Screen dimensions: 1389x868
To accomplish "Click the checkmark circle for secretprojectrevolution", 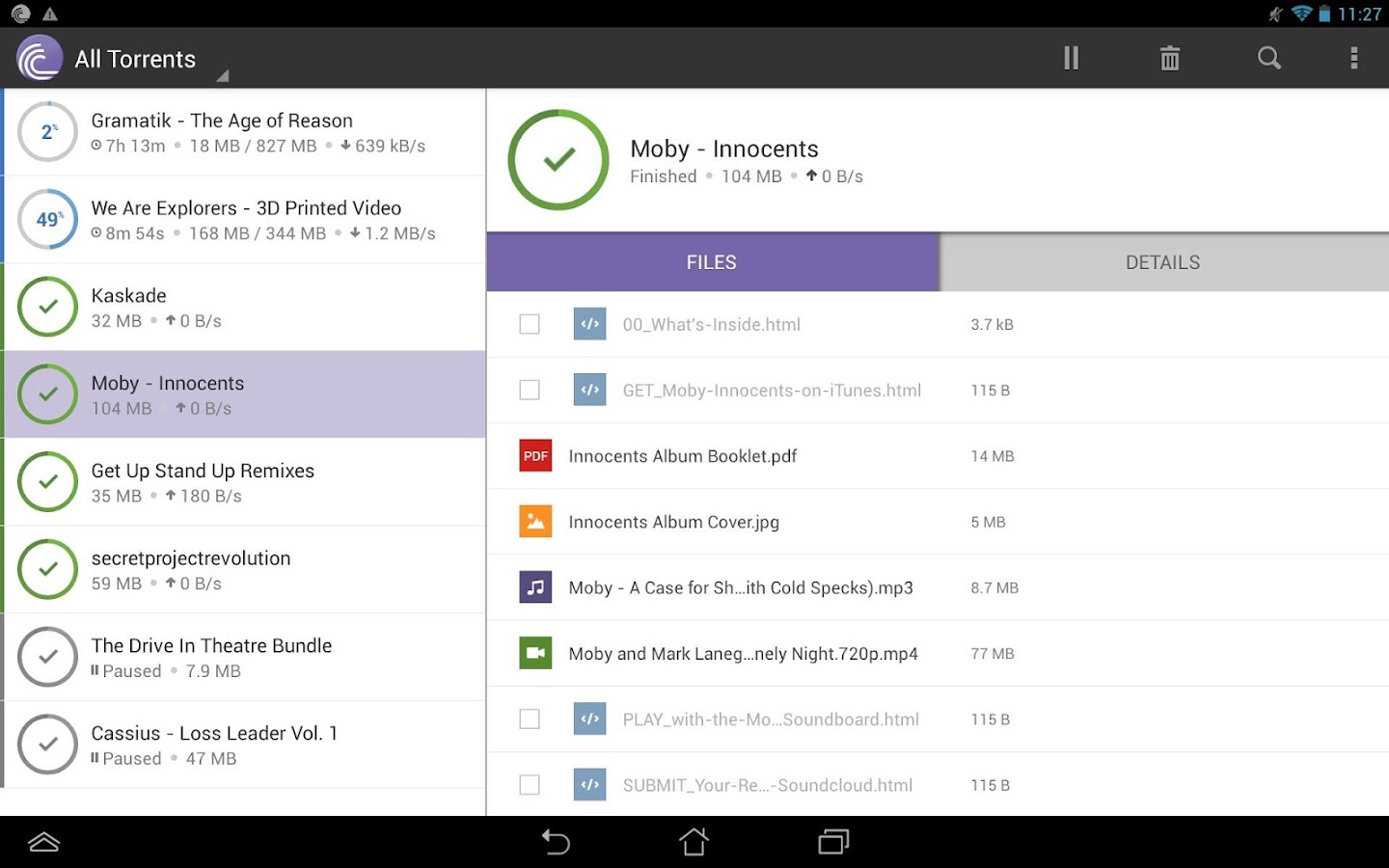I will coord(48,569).
